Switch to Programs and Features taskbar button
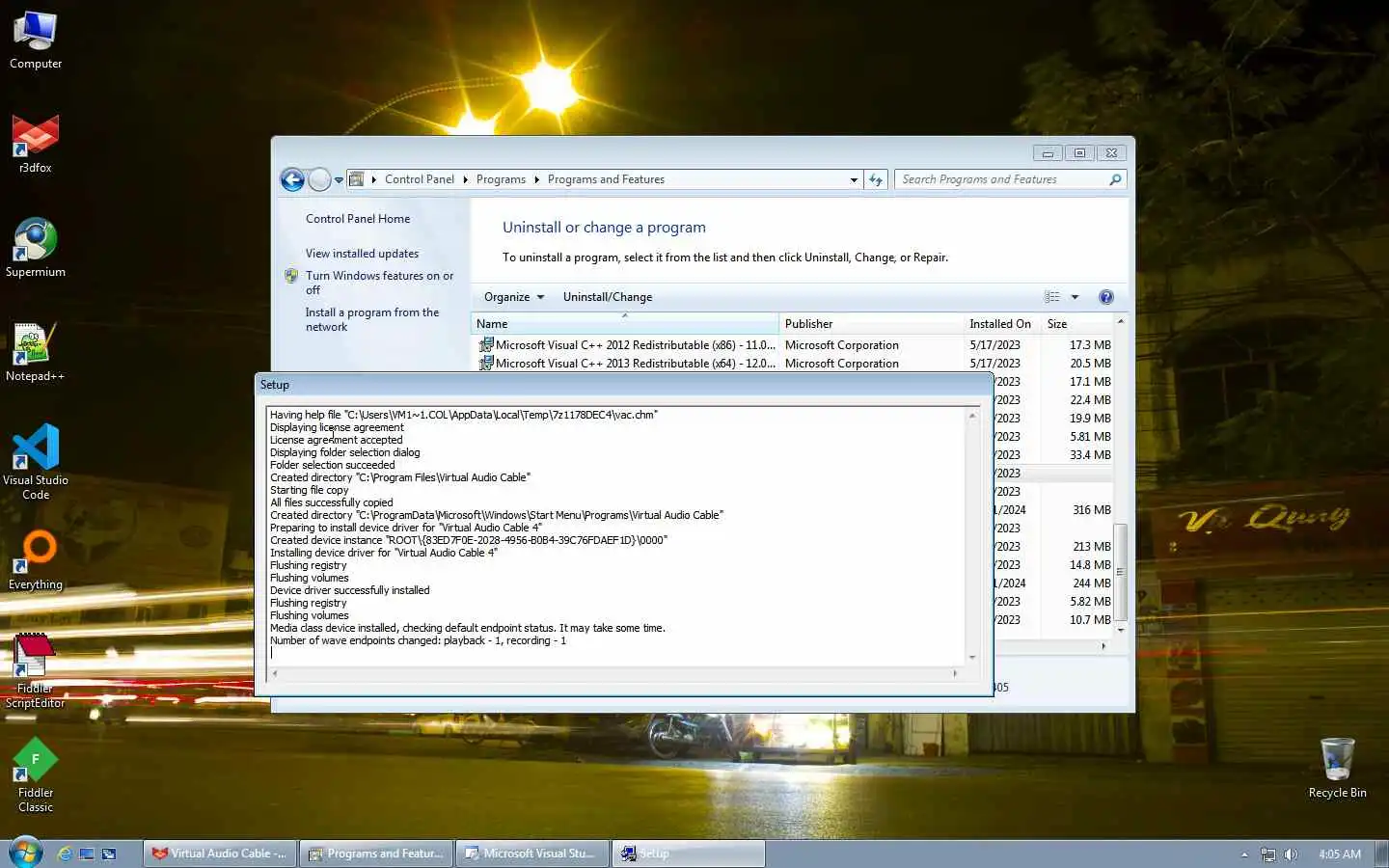1389x868 pixels. 377,854
